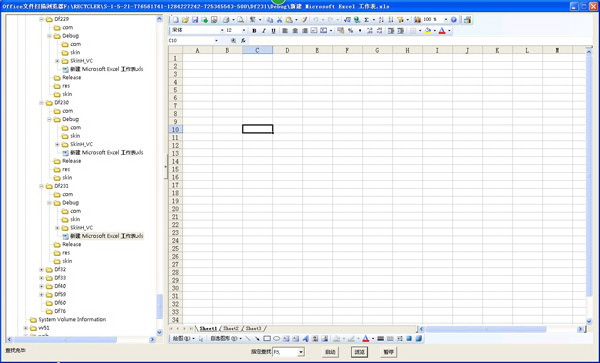600x363 pixels.
Task: Click the Help question mark icon
Action: point(454,20)
